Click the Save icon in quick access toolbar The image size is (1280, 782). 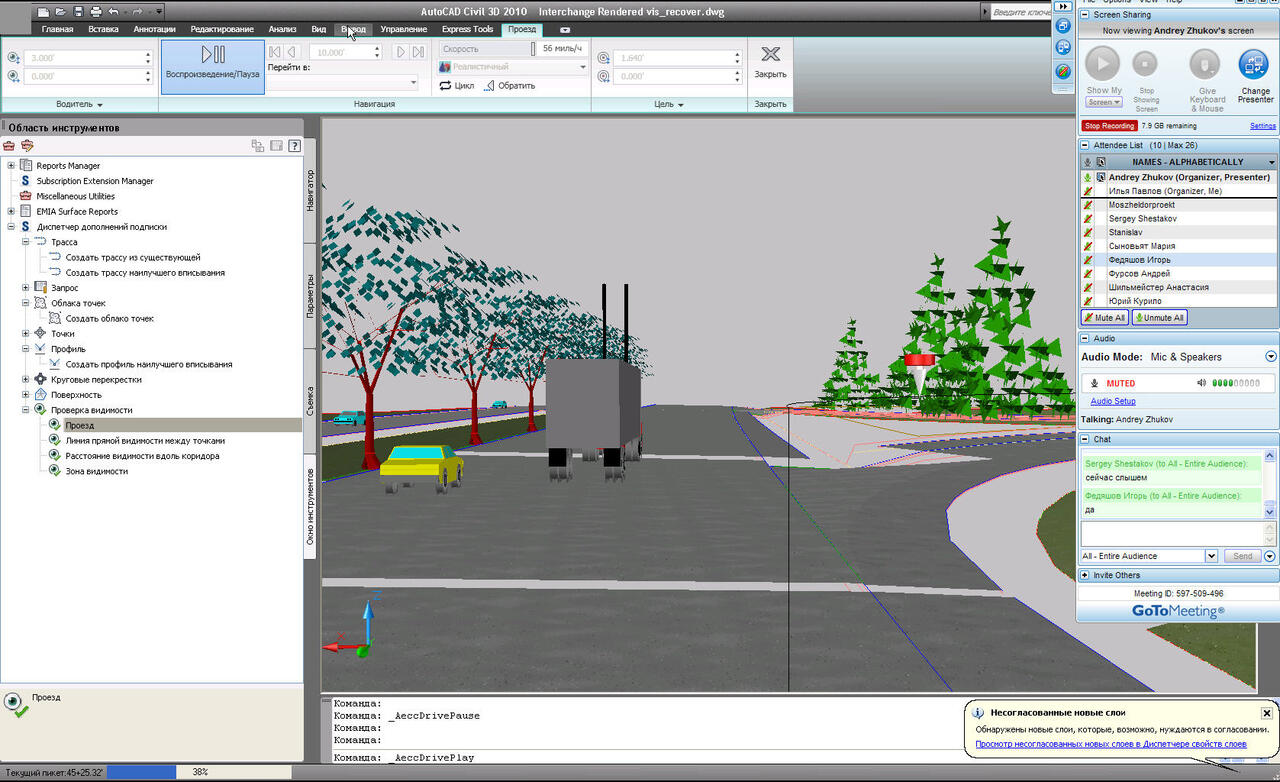[77, 12]
